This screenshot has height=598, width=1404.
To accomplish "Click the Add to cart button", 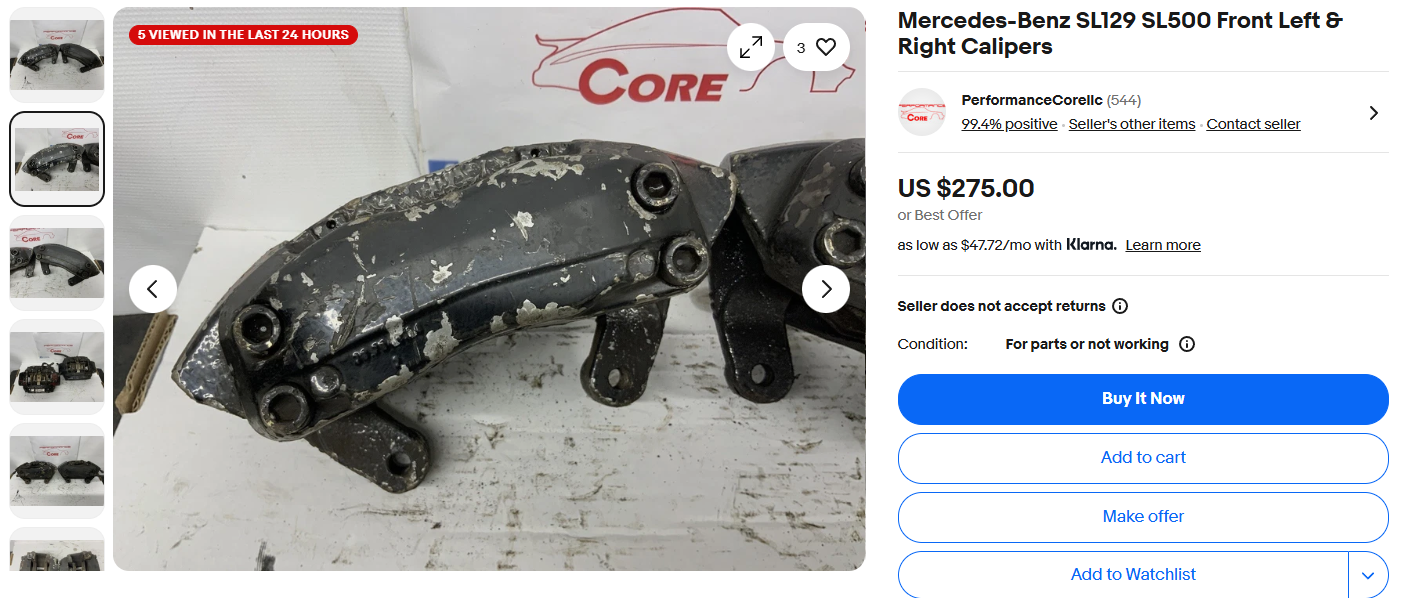I will (1143, 458).
